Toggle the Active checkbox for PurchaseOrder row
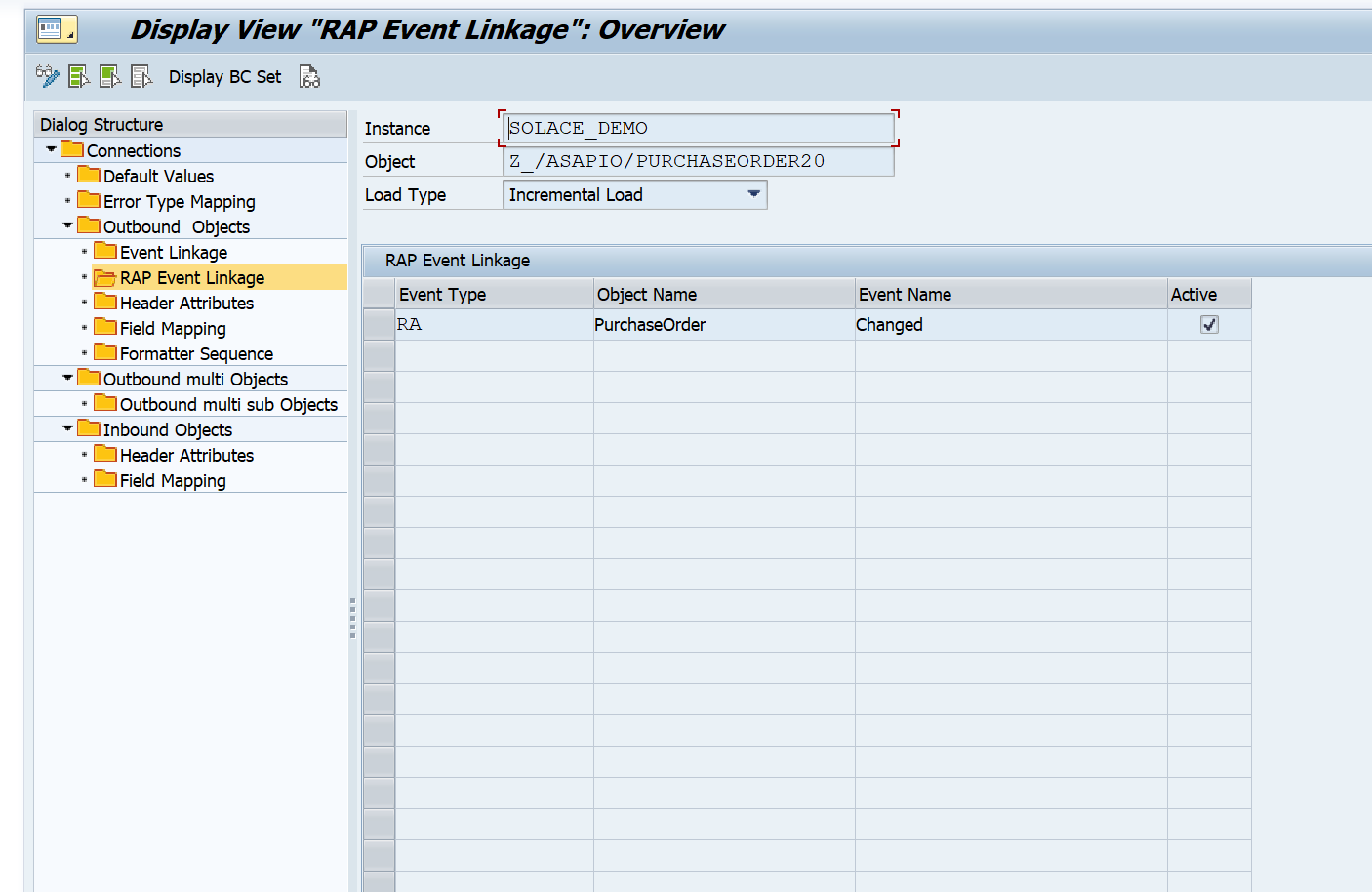This screenshot has height=892, width=1372. tap(1209, 325)
